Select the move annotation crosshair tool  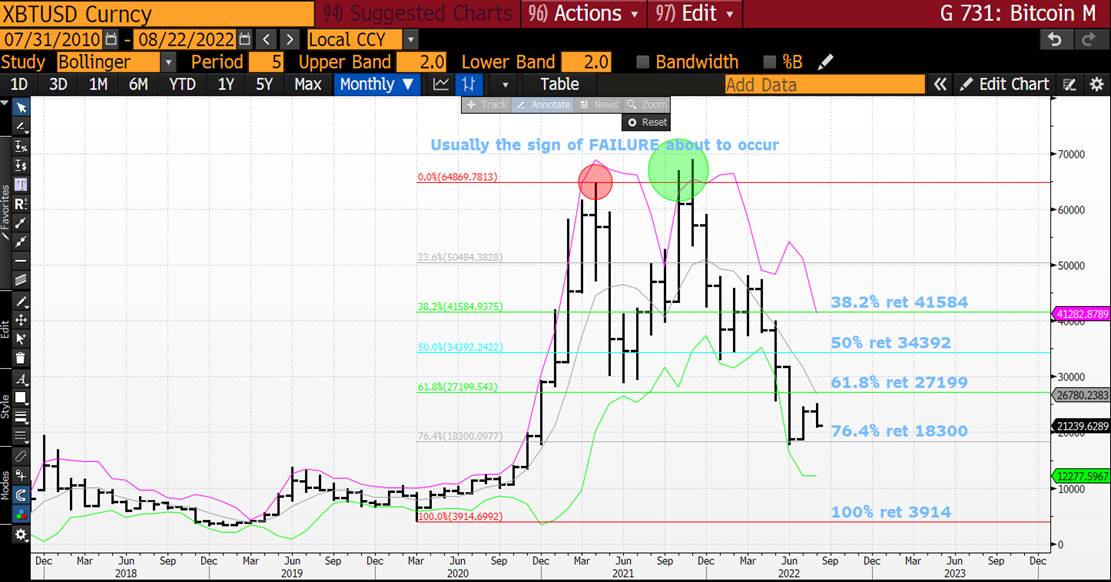21,320
